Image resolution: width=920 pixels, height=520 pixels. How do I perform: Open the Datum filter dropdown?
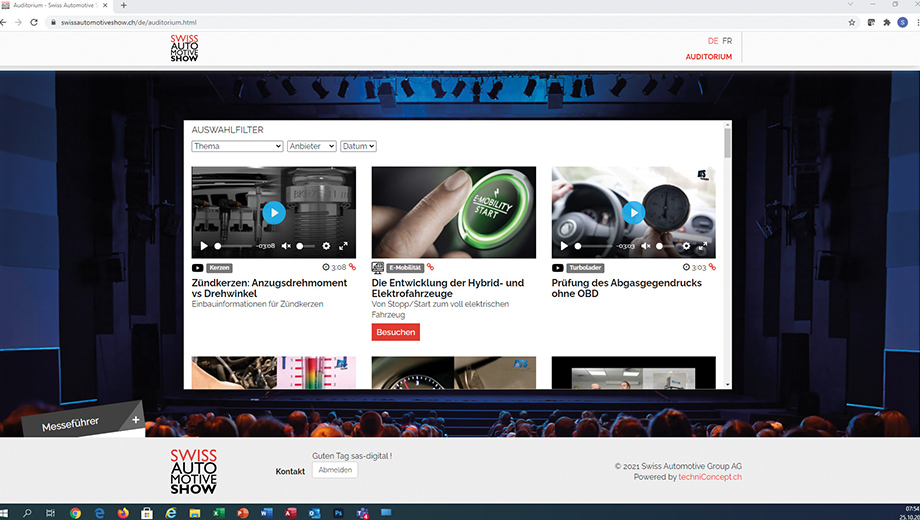[x=358, y=146]
